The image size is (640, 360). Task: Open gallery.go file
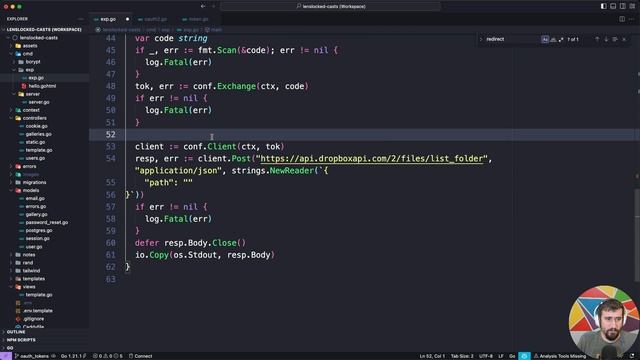pos(44,215)
